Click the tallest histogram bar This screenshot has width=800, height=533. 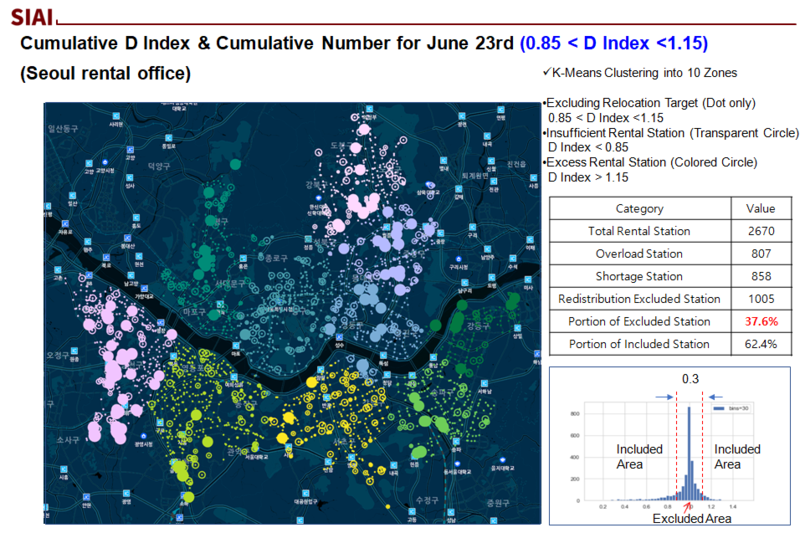pos(689,452)
